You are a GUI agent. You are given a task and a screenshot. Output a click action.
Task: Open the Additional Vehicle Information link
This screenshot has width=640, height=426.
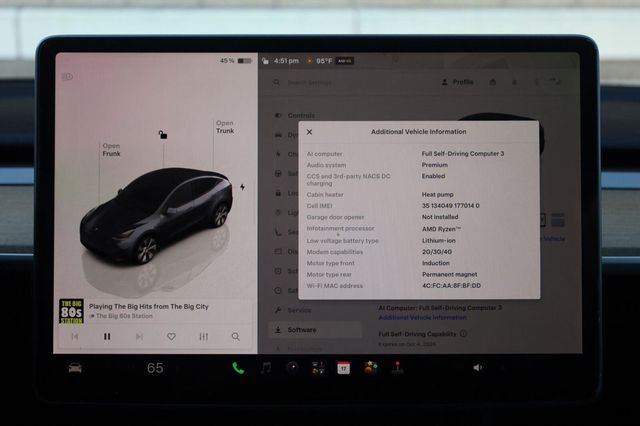pos(422,317)
